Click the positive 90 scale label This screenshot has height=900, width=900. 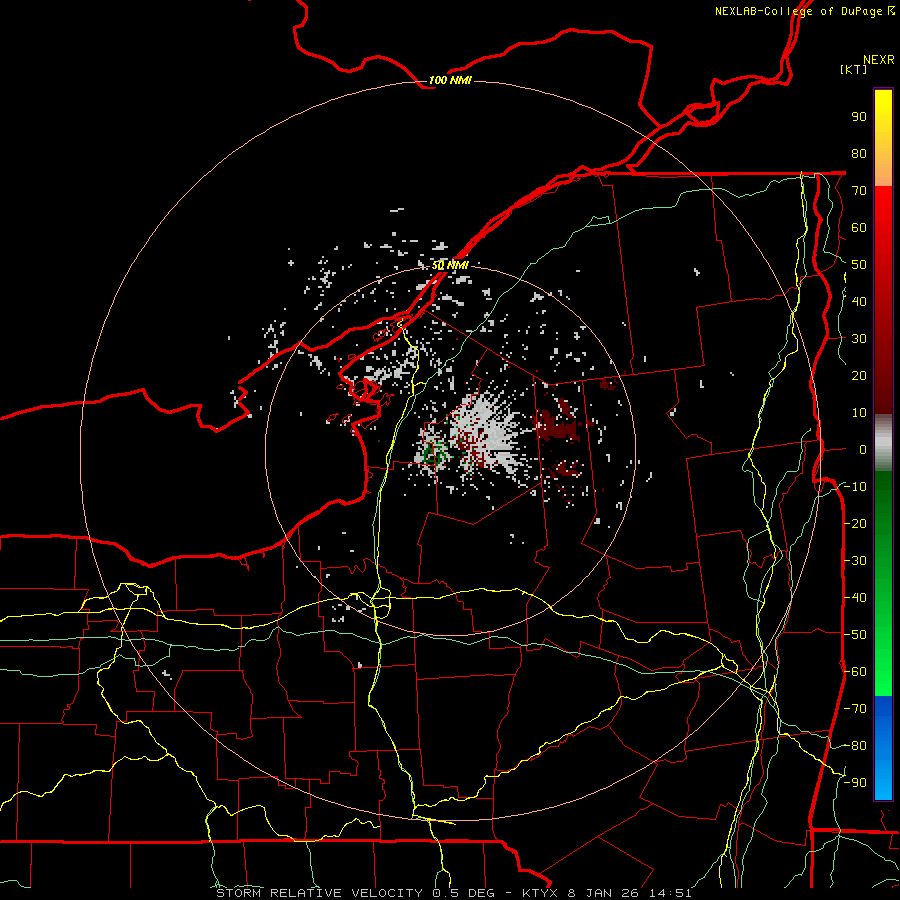tap(859, 117)
